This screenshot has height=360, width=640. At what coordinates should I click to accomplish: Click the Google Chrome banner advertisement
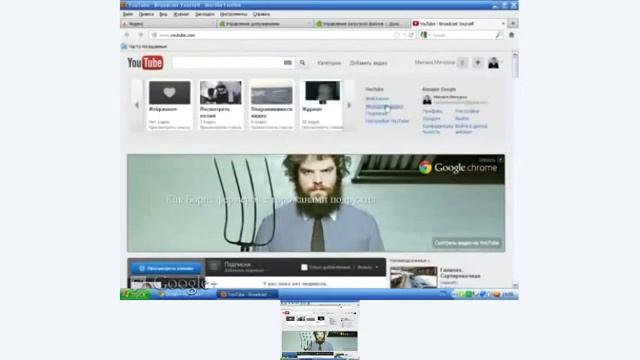click(x=316, y=203)
